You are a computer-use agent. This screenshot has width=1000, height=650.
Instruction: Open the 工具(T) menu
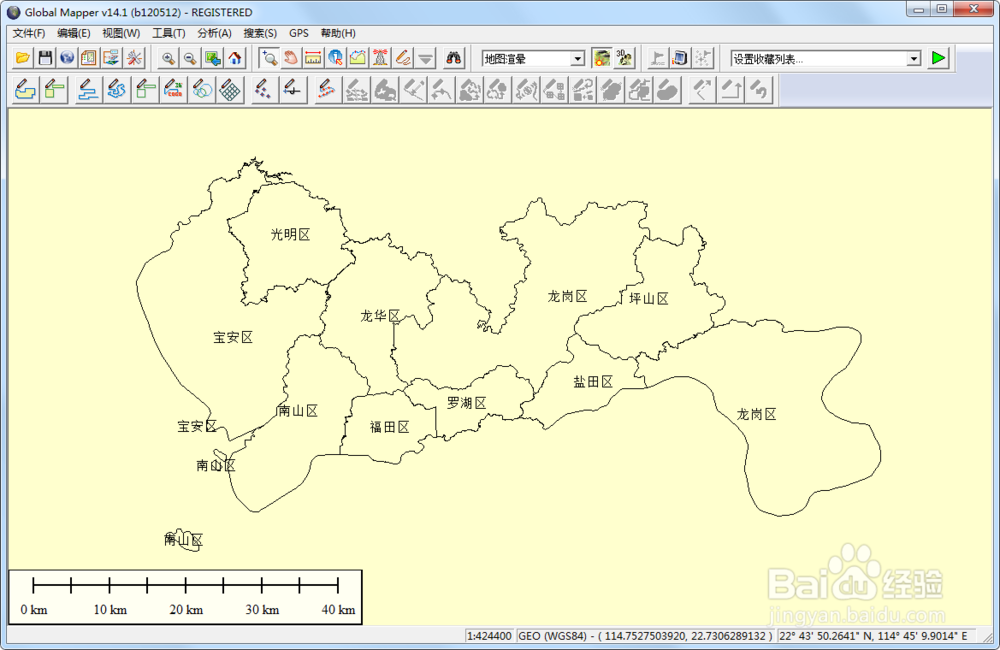click(168, 33)
